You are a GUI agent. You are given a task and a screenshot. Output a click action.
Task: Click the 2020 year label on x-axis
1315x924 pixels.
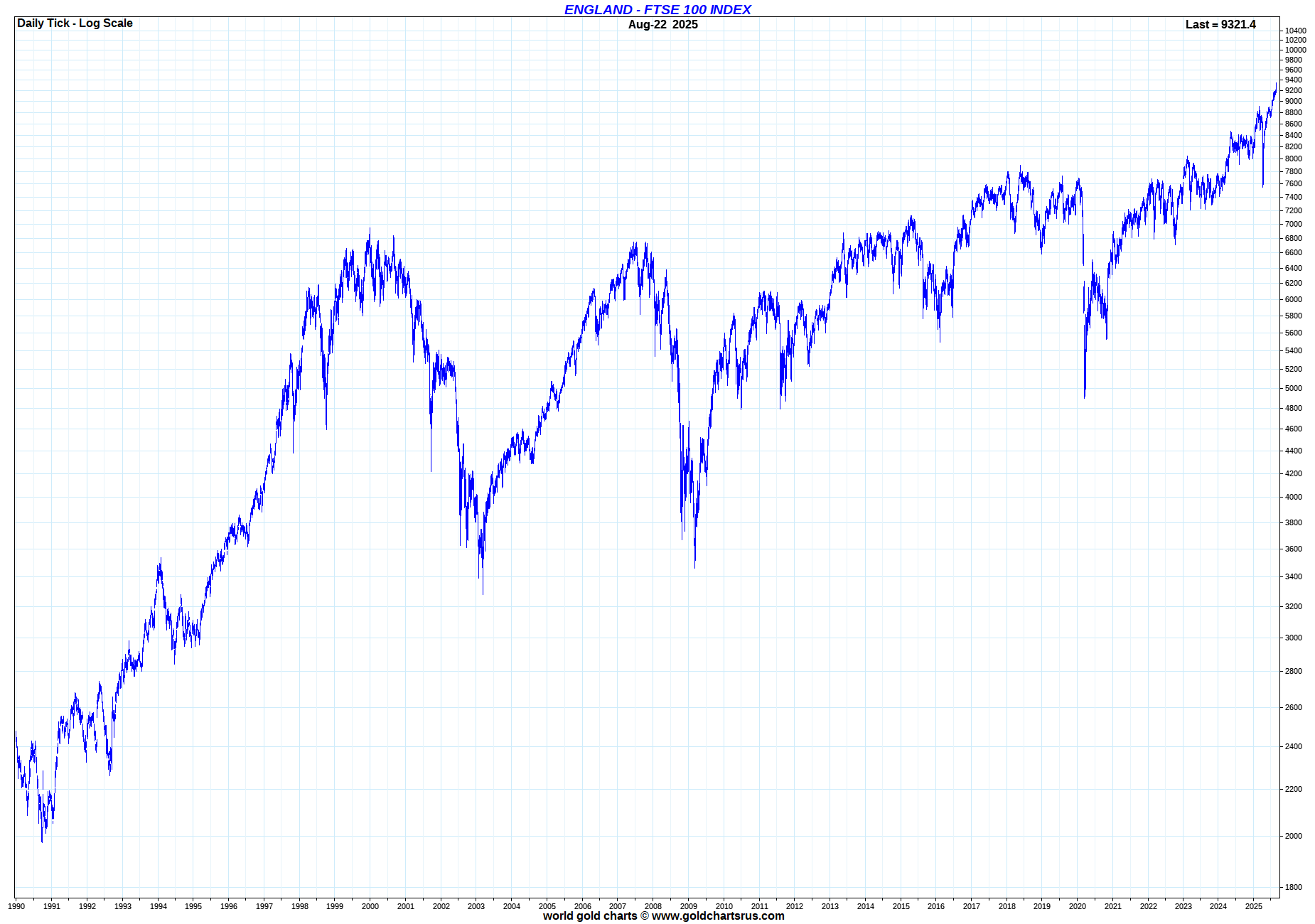[1078, 906]
